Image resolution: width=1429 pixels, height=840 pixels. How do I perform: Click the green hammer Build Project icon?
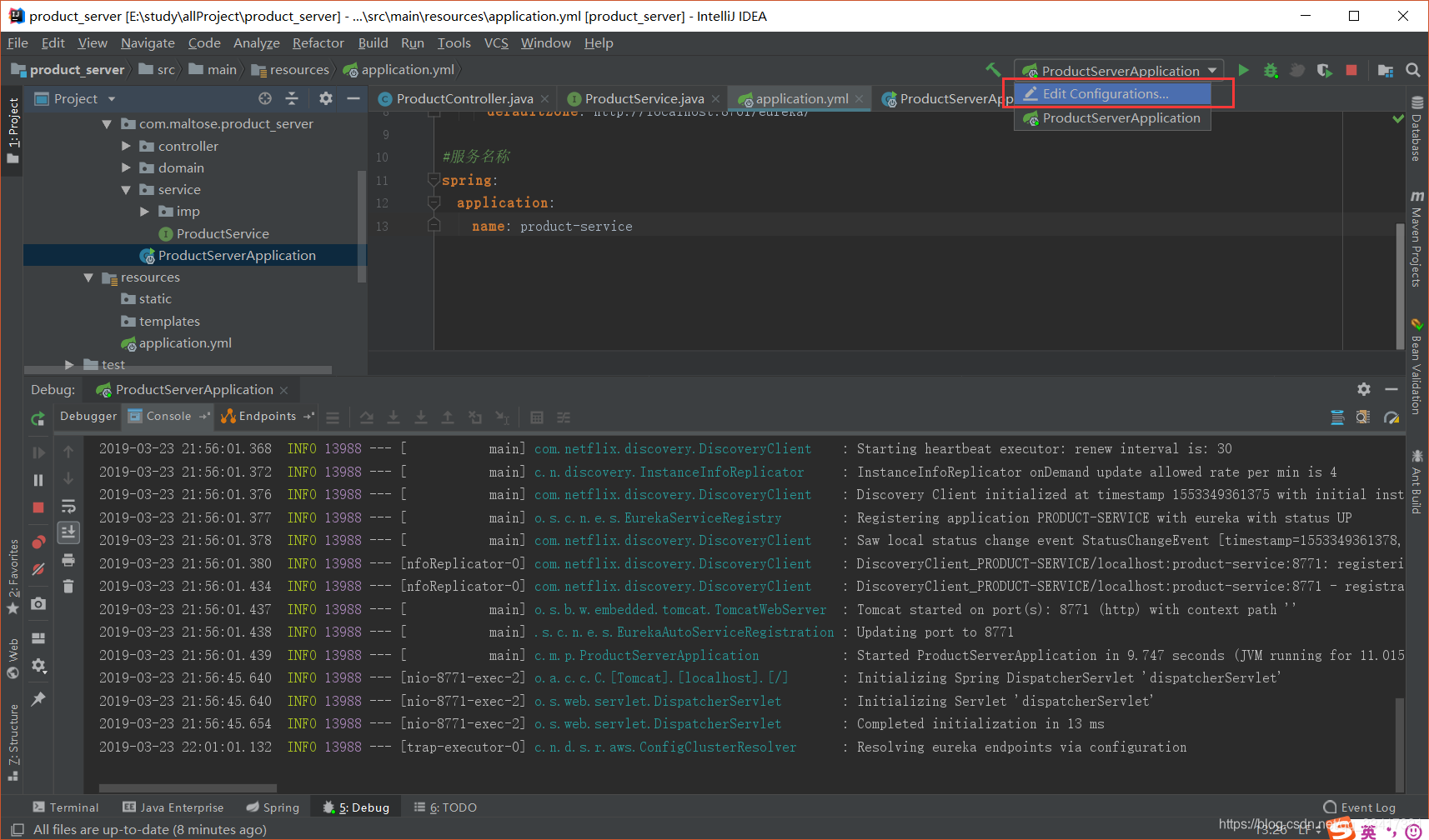992,70
